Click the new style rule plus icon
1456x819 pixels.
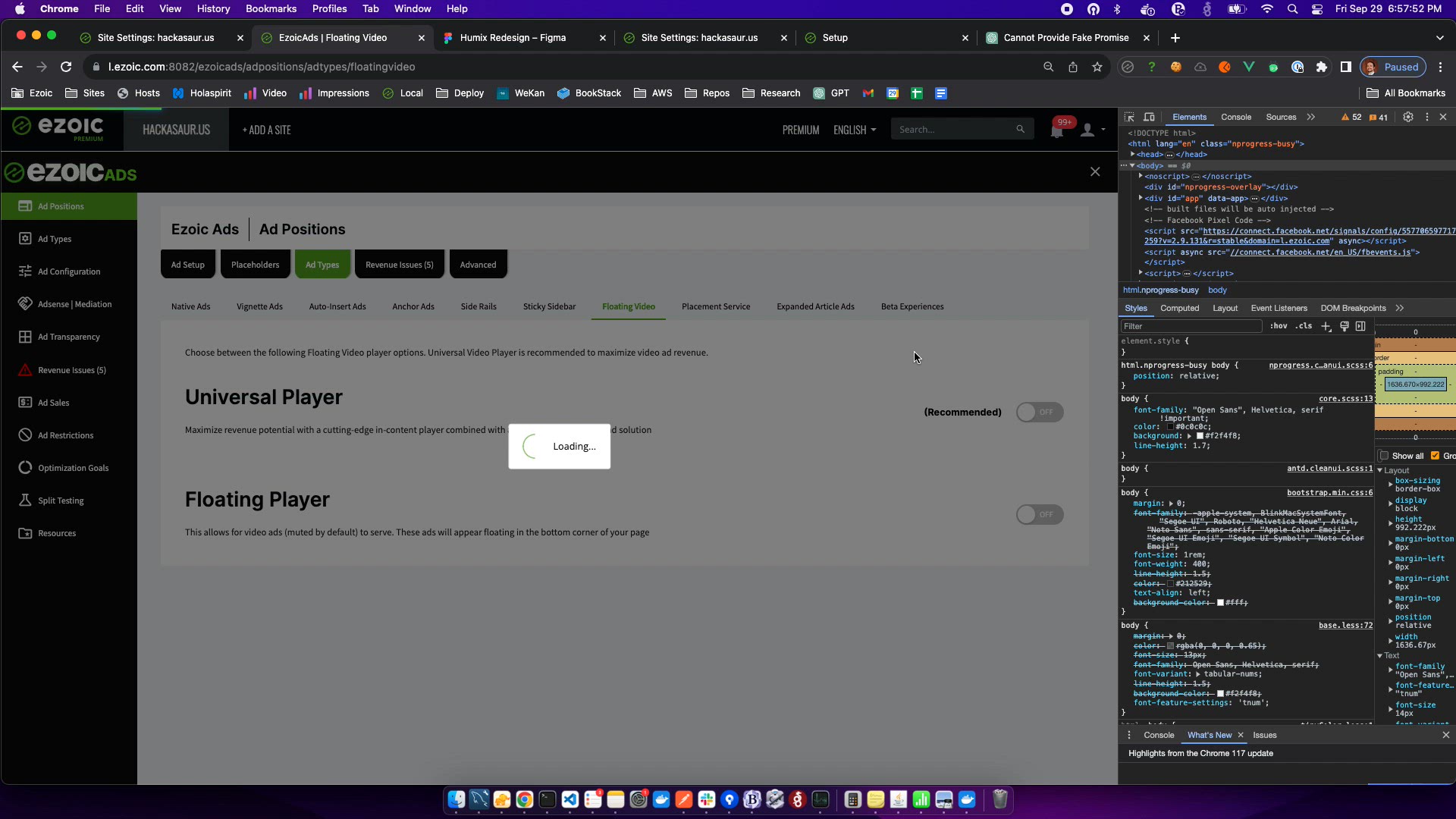click(x=1326, y=326)
